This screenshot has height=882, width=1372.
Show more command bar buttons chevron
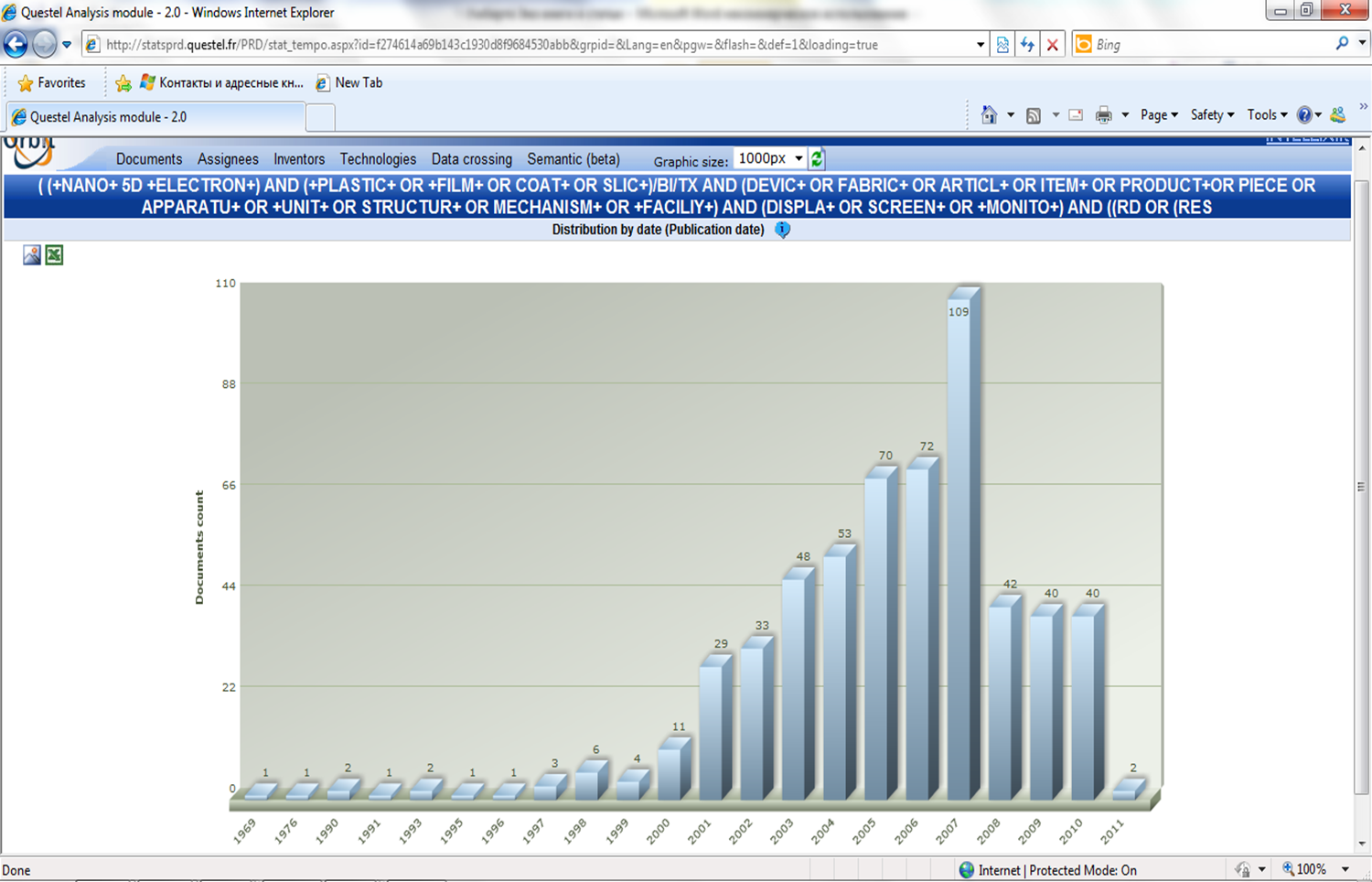(1363, 108)
